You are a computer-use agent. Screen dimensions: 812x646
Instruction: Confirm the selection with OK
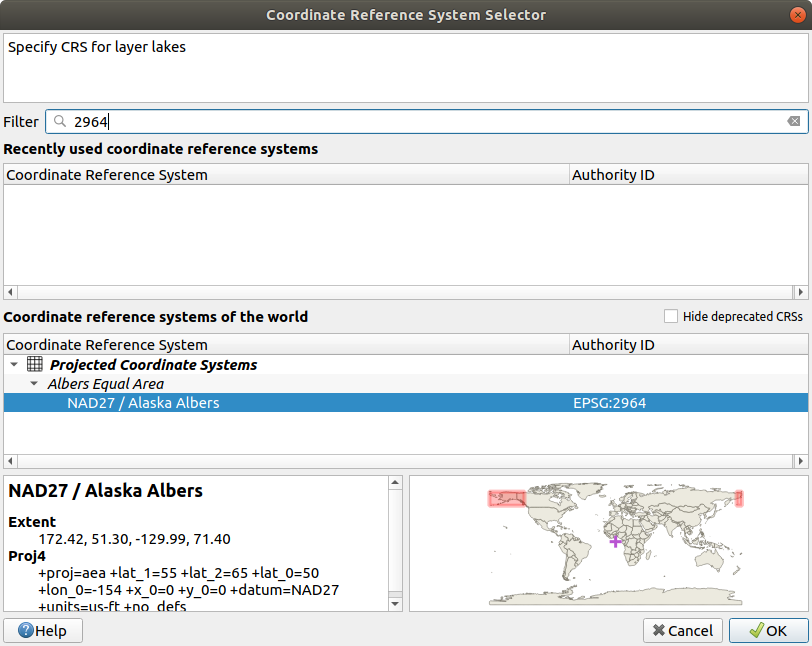[x=768, y=631]
